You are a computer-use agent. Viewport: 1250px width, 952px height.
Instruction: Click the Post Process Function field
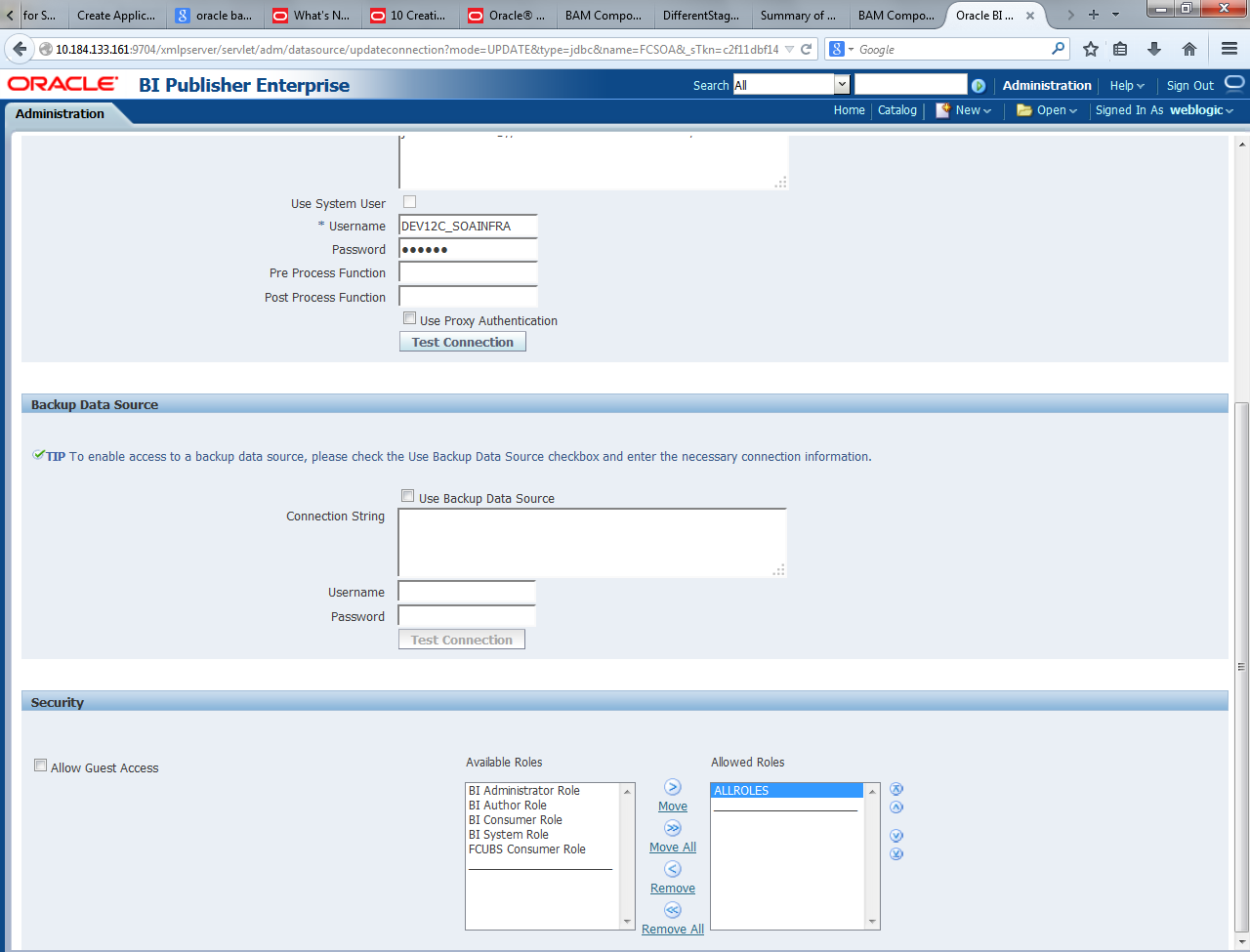coord(469,297)
